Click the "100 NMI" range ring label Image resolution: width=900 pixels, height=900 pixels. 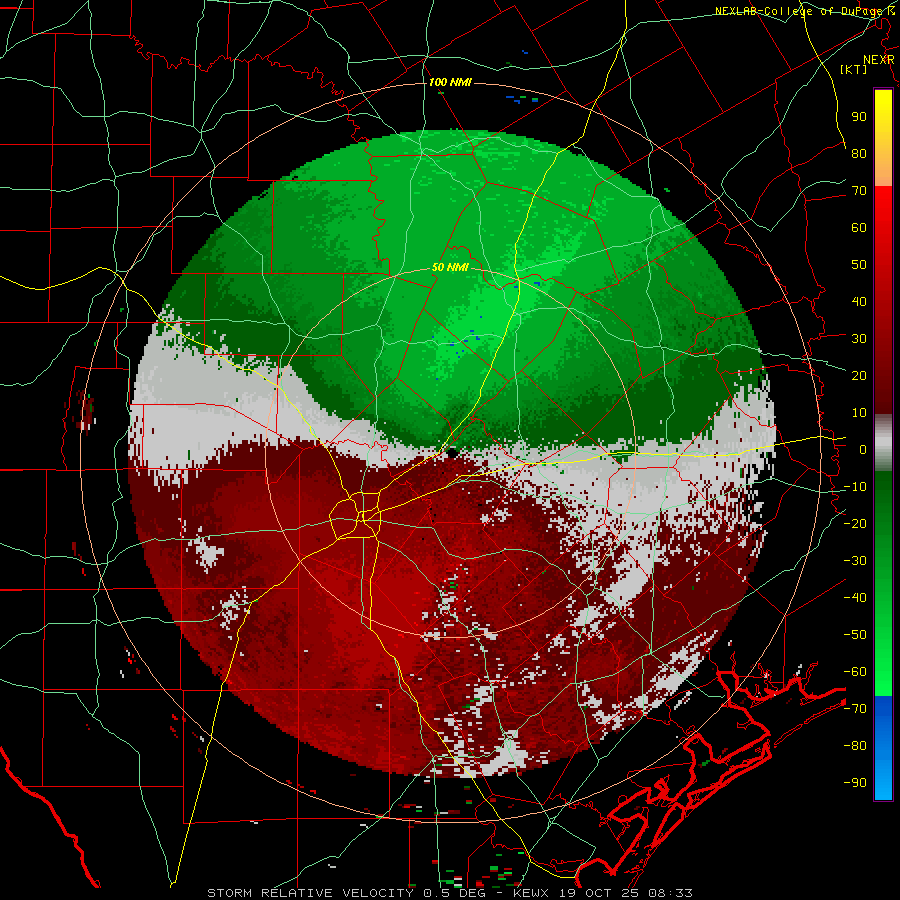click(x=450, y=83)
